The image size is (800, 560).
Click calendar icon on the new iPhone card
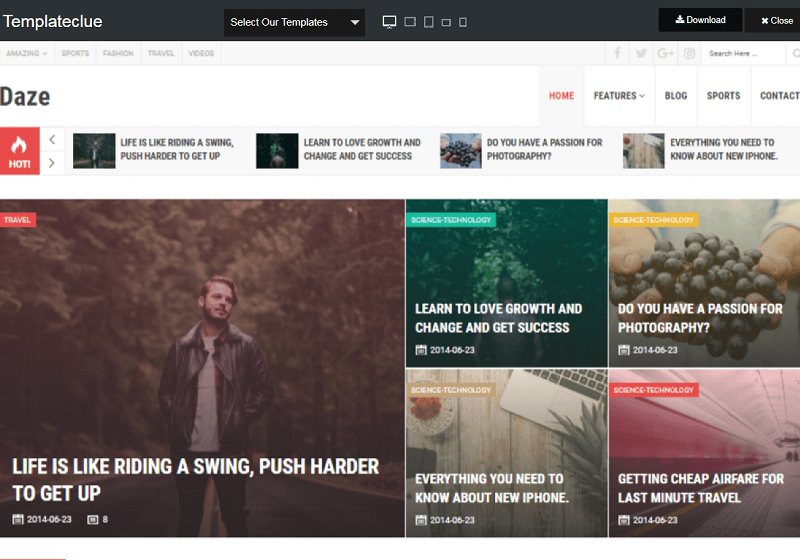421,520
